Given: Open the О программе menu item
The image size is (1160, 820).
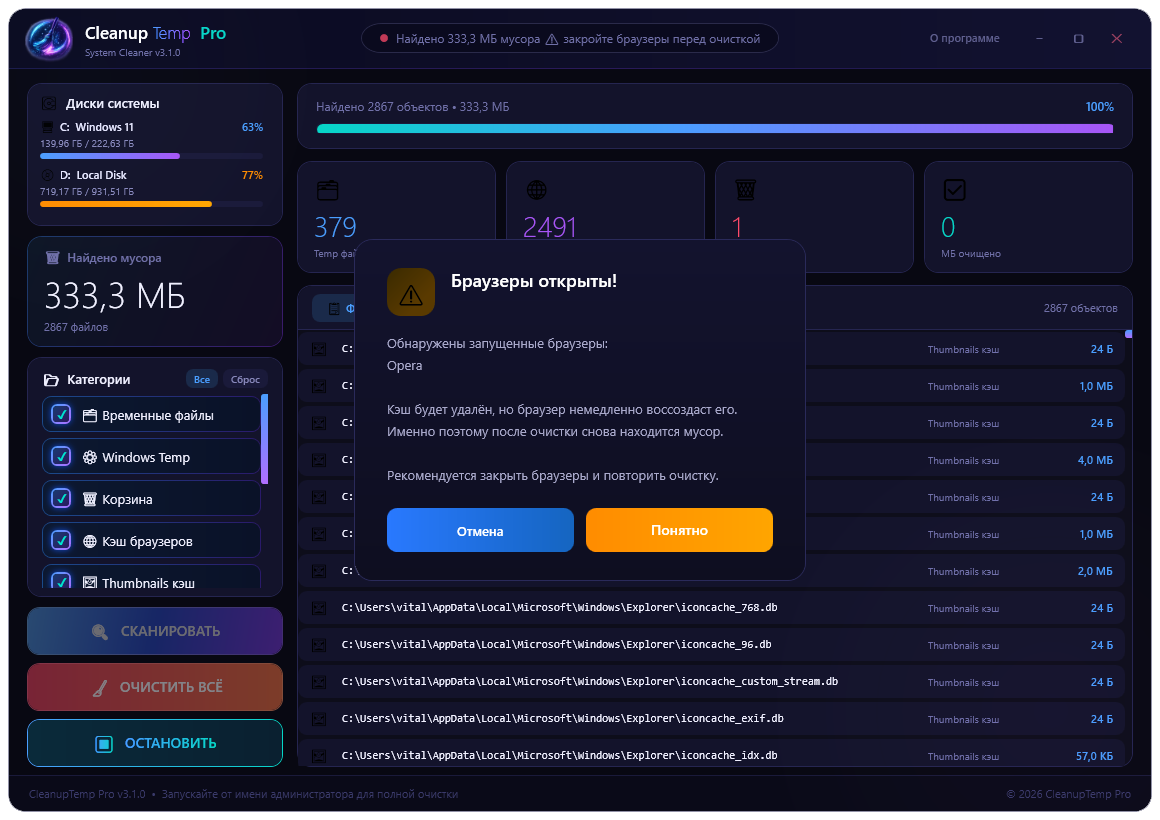Looking at the screenshot, I should coord(964,38).
